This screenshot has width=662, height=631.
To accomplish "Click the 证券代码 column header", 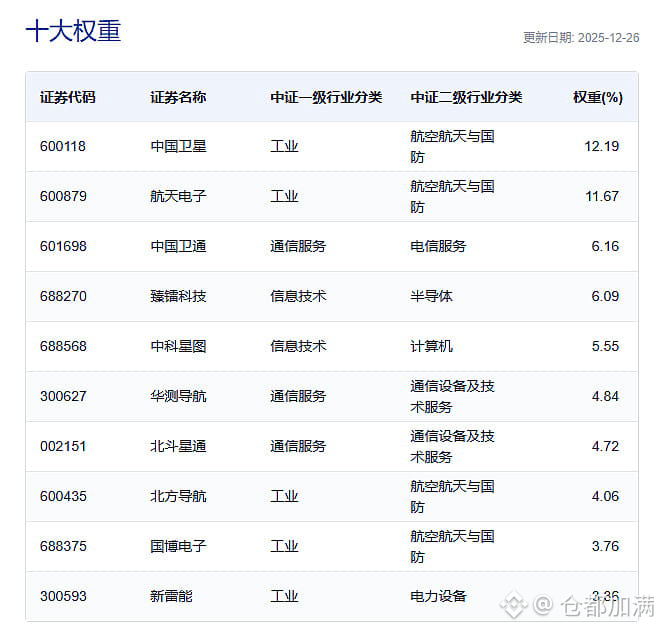I will click(68, 97).
